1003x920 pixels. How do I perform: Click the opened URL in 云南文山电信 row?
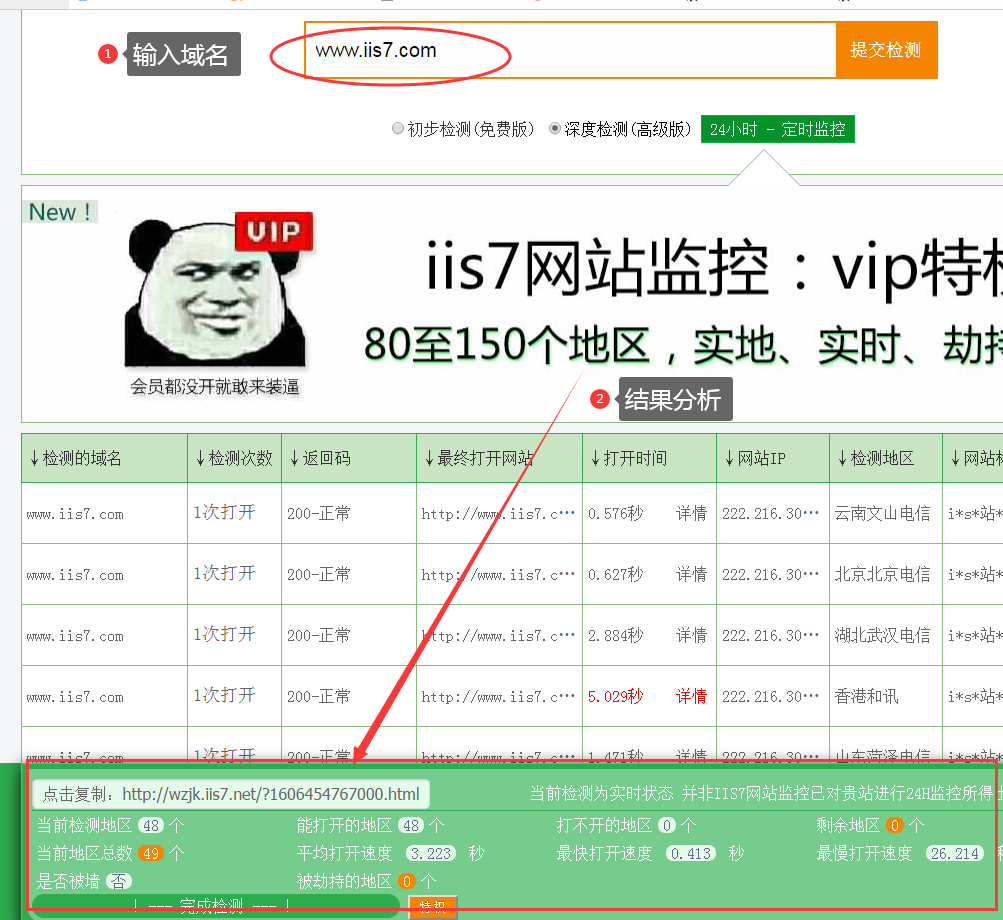coord(498,514)
